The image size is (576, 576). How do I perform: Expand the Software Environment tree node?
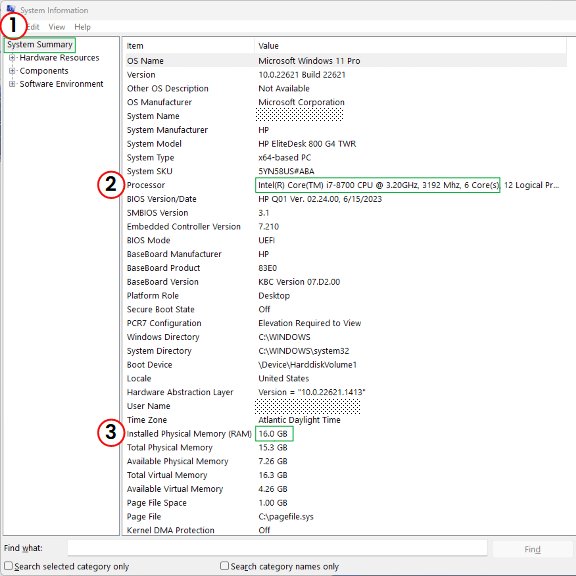tap(12, 84)
